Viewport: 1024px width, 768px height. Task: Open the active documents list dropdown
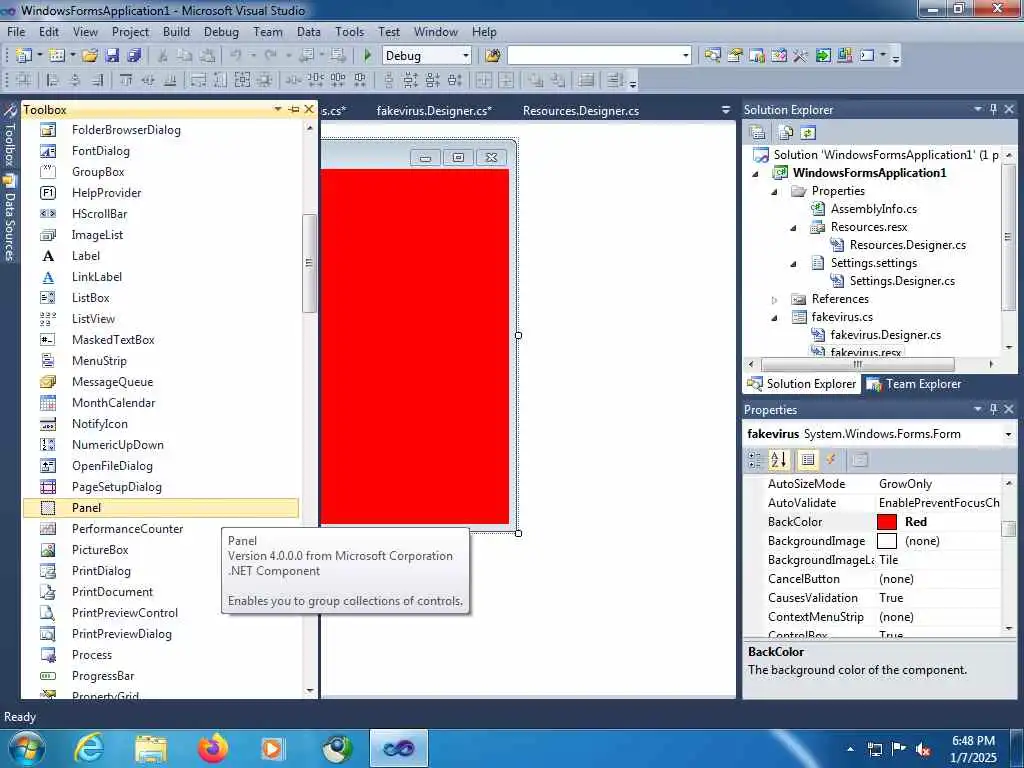pyautogui.click(x=726, y=110)
